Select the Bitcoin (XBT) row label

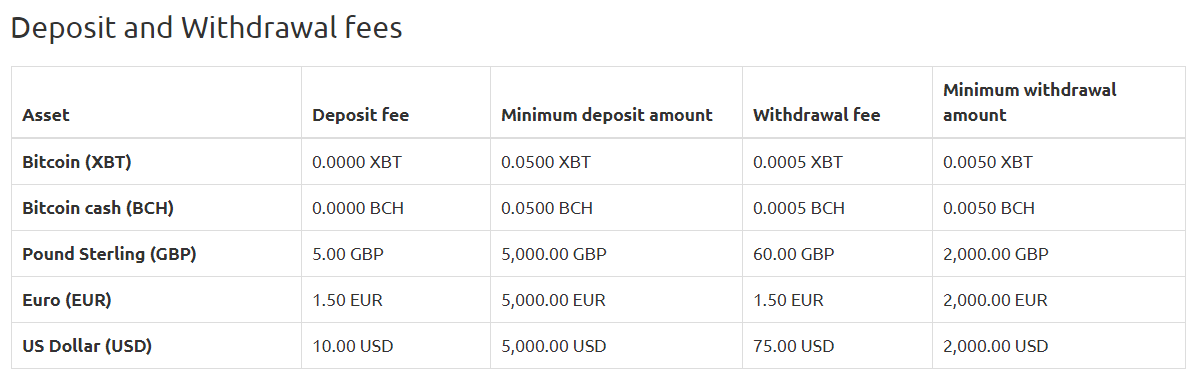point(77,162)
